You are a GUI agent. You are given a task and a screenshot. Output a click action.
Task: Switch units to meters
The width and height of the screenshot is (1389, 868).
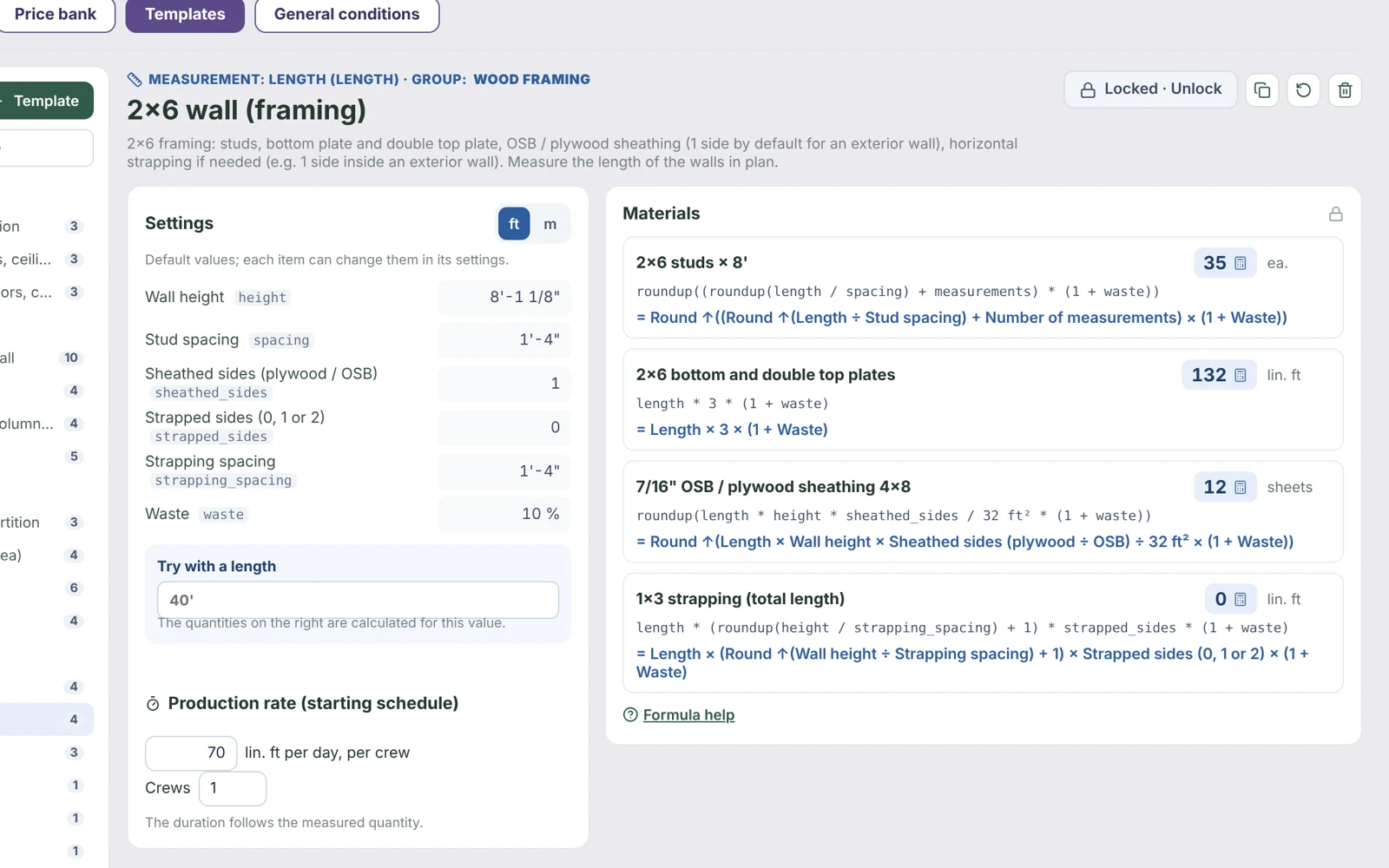pos(550,224)
